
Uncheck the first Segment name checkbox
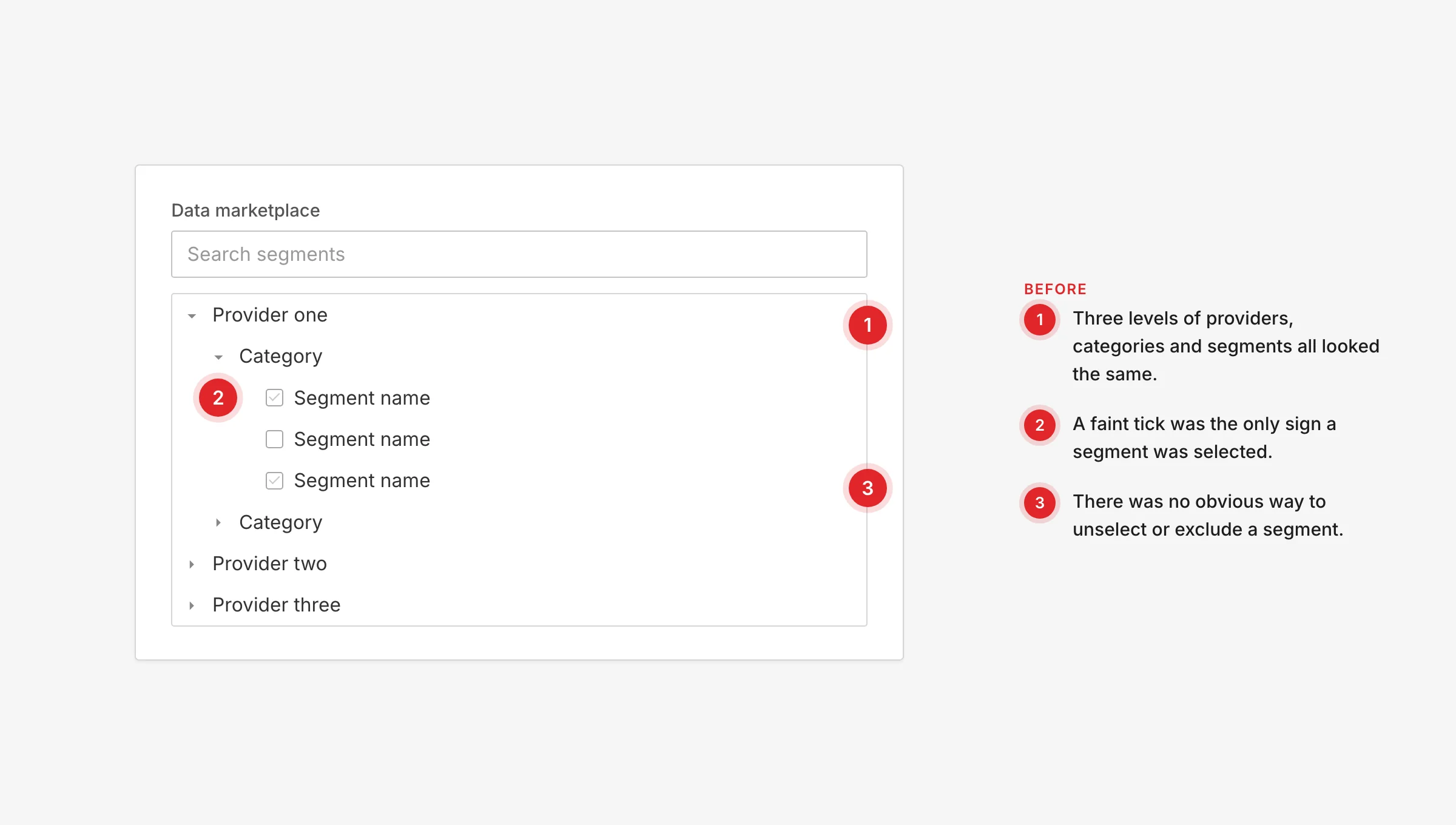(274, 398)
